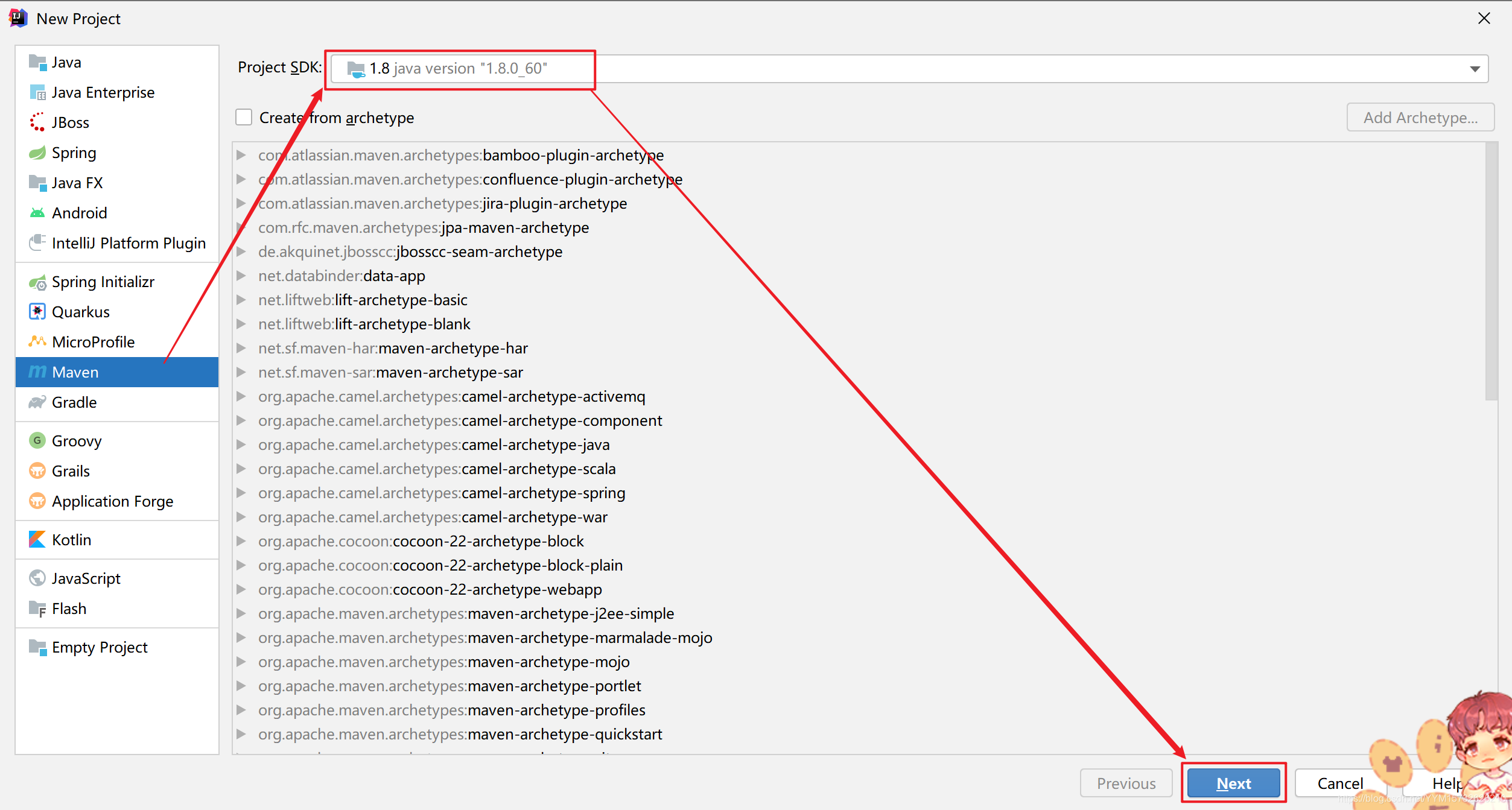Screen dimensions: 1512x810
Task: Click the JavaScript globe icon
Action: [x=37, y=578]
